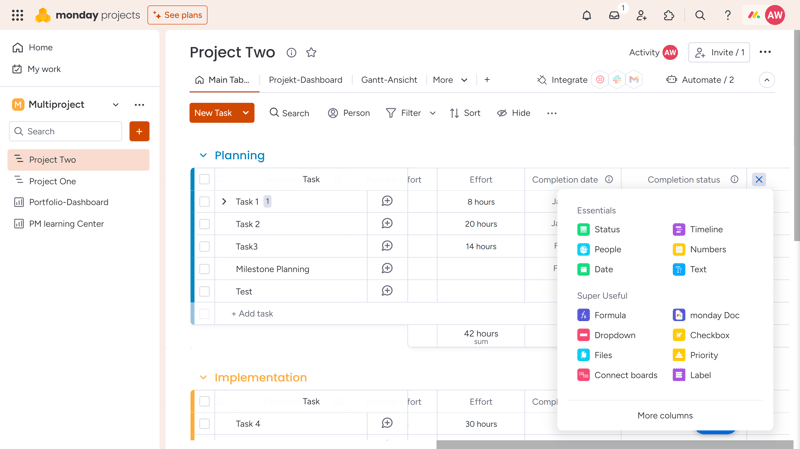The height and width of the screenshot is (449, 800).
Task: Open the app switcher grid icon
Action: (17, 15)
